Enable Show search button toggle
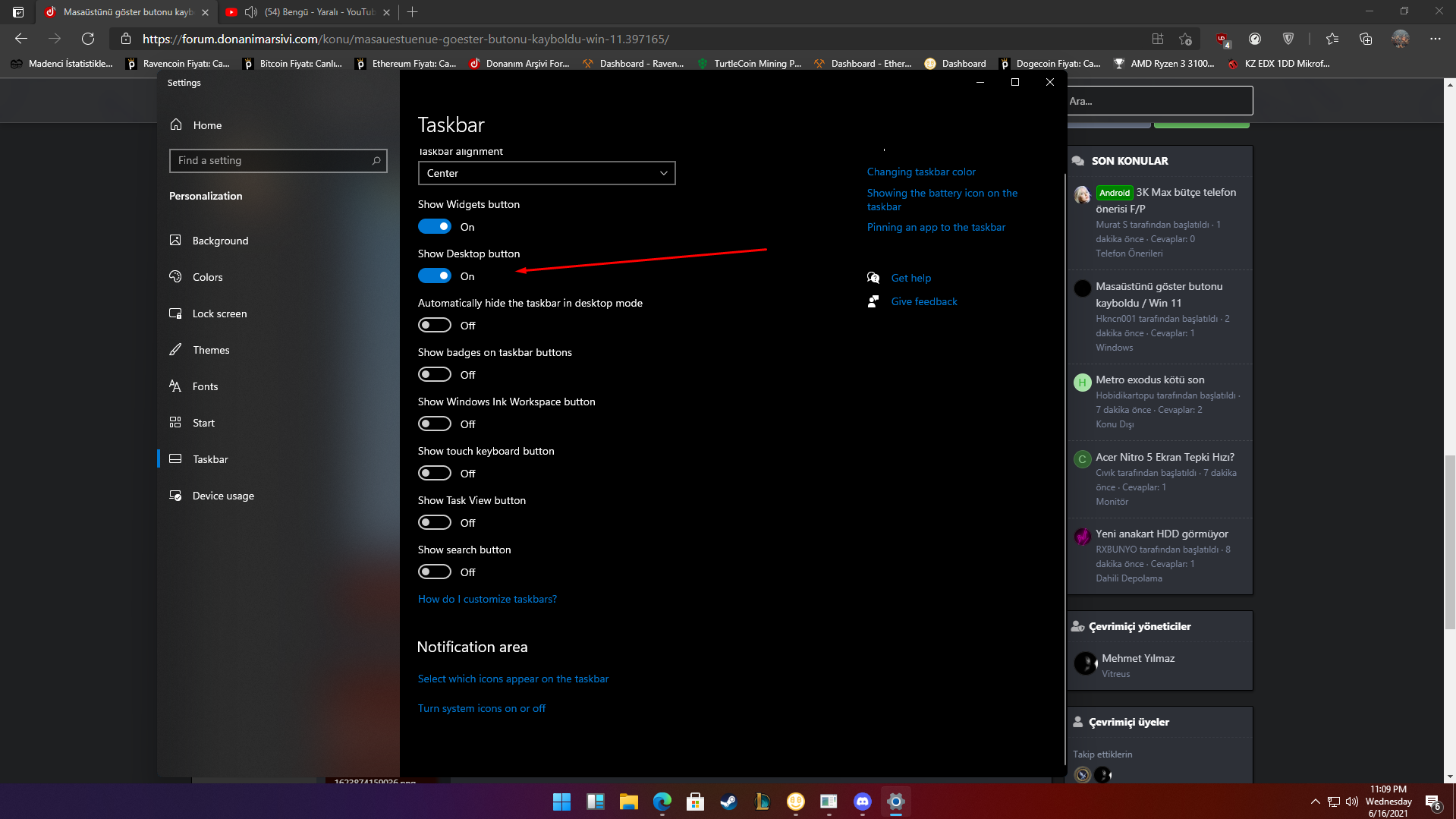 [435, 572]
